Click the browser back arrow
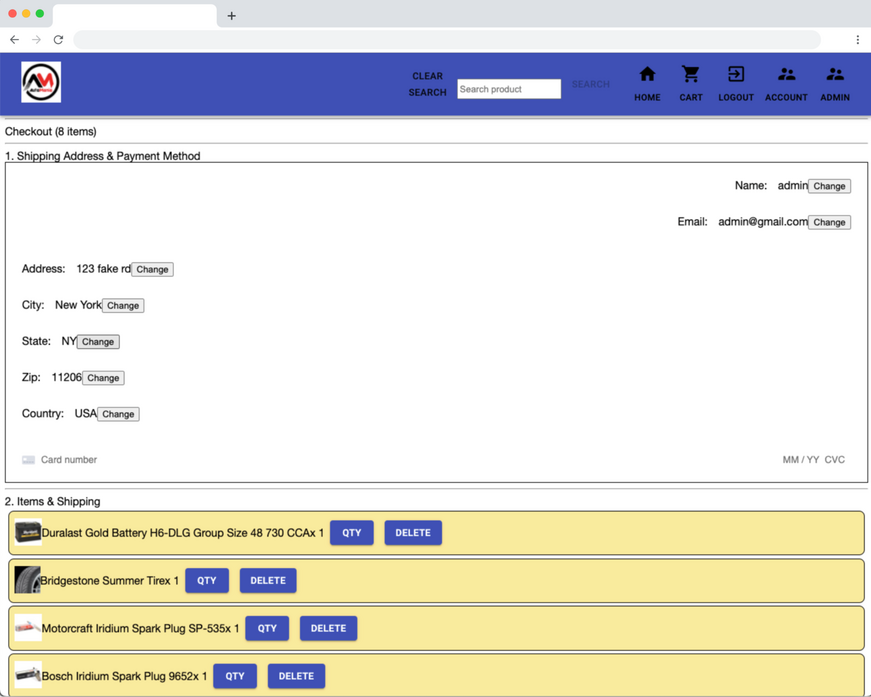 pos(14,39)
